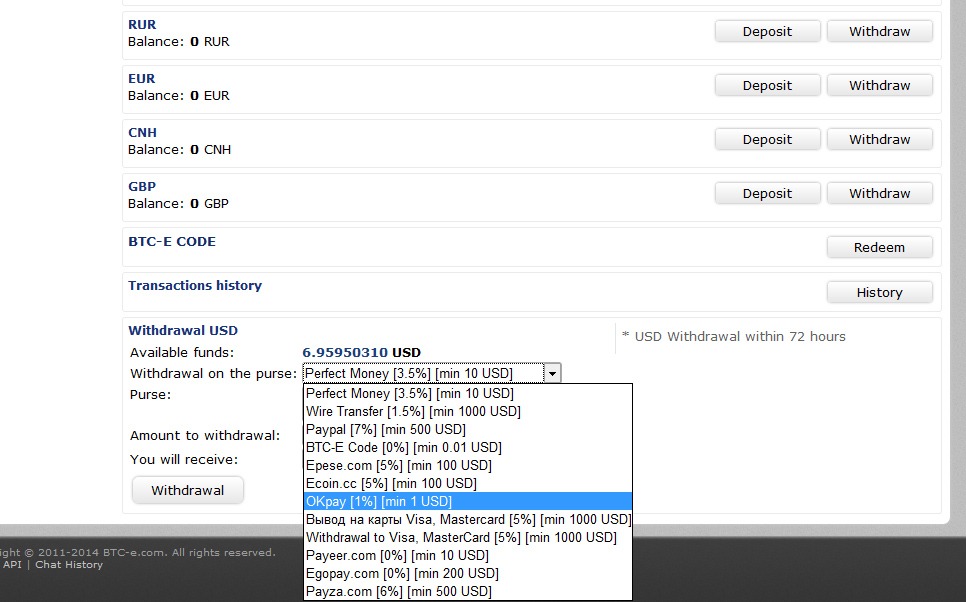The height and width of the screenshot is (602, 966).
Task: Select Epese.com [5%] option
Action: pyautogui.click(x=468, y=465)
